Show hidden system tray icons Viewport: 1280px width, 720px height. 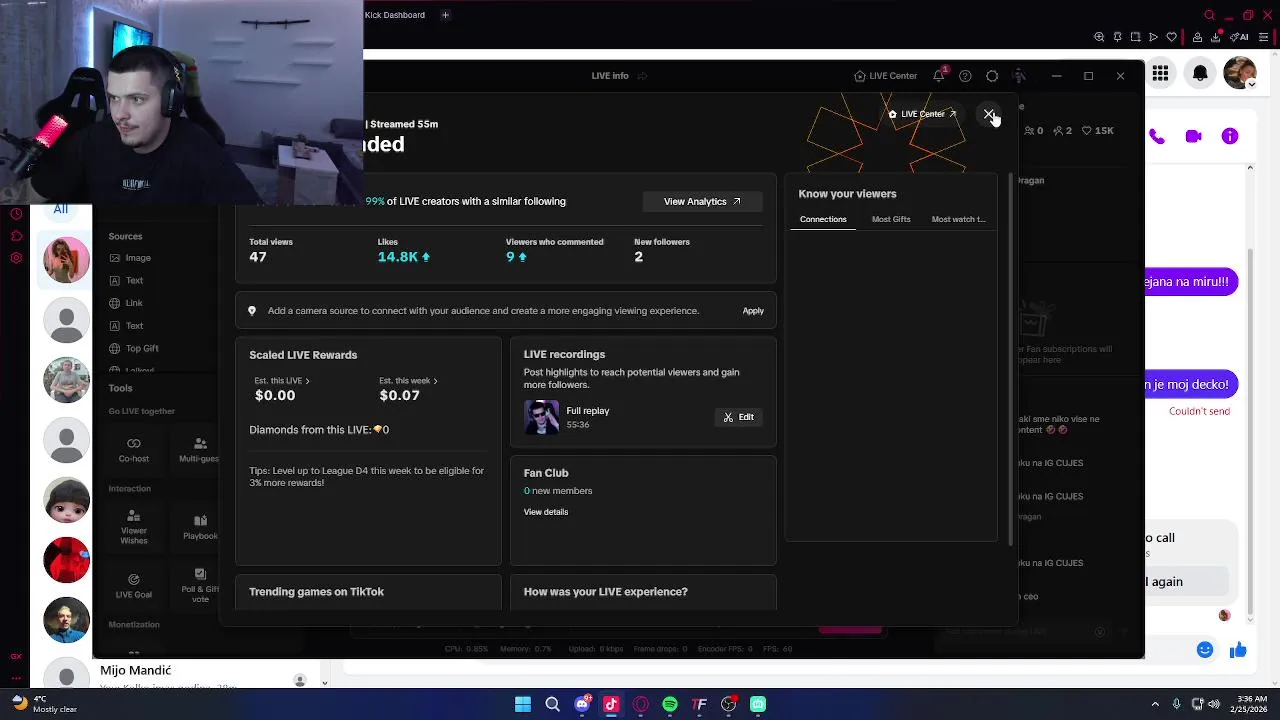pyautogui.click(x=1155, y=704)
